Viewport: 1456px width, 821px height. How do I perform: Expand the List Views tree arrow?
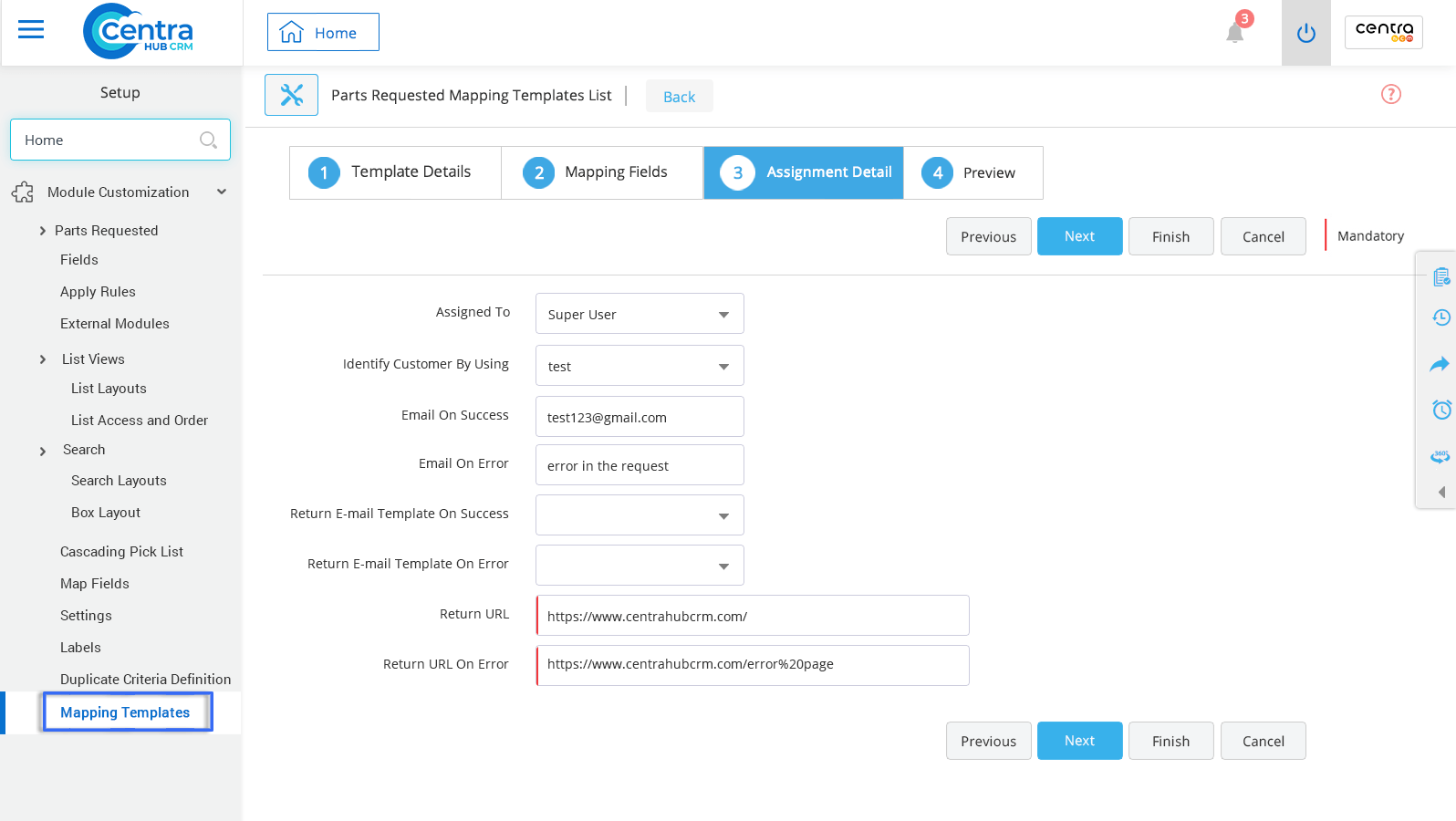[x=42, y=359]
